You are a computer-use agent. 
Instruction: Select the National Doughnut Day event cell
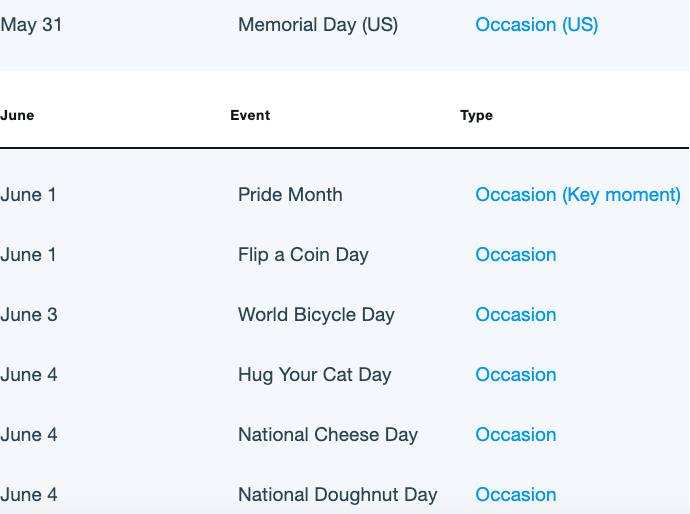pos(338,495)
